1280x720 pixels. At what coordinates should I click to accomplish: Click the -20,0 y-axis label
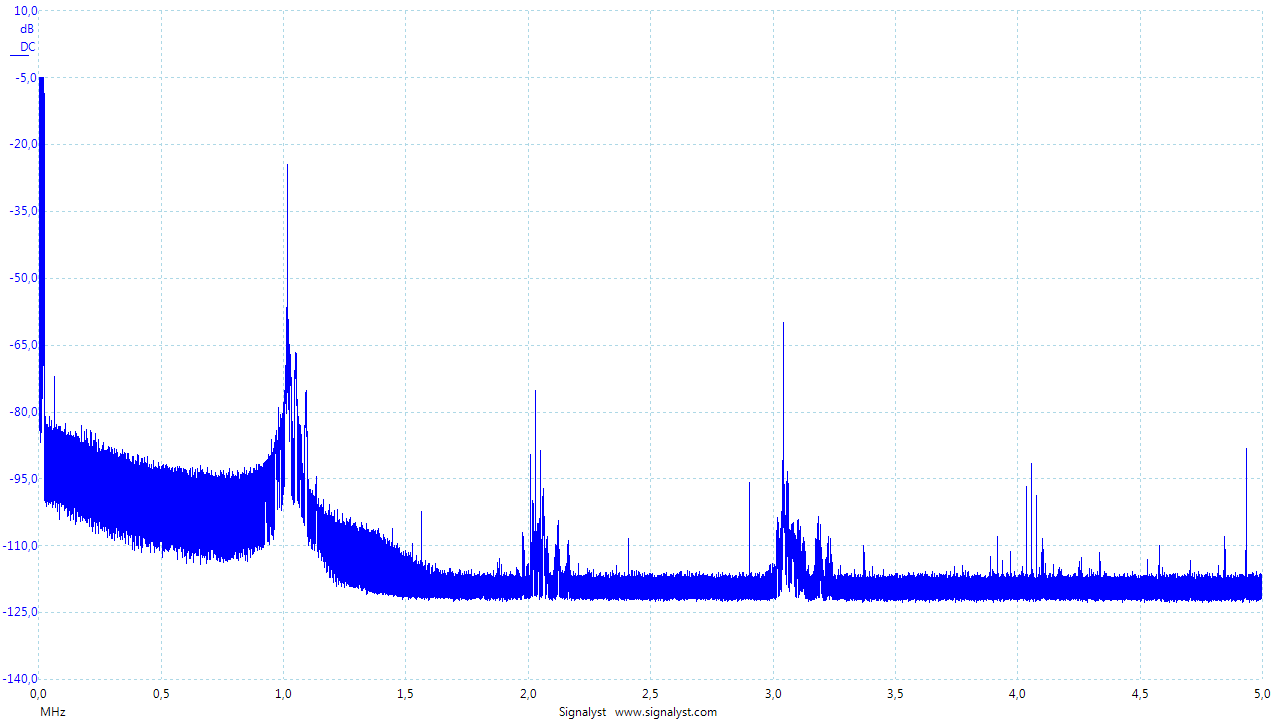pos(24,144)
